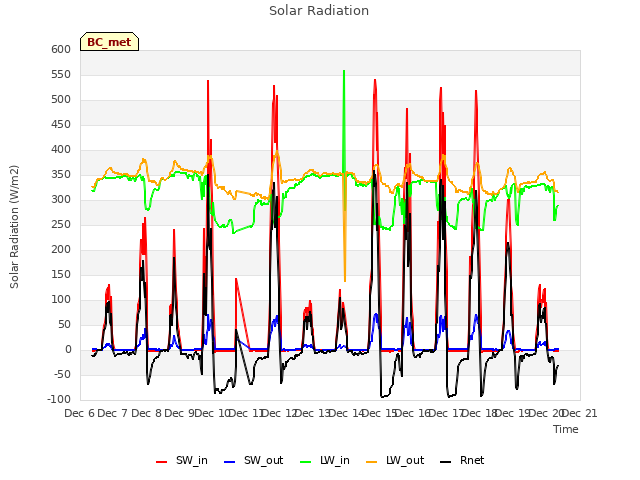
Task: Click the Solar Radiation chart title
Action: (319, 11)
